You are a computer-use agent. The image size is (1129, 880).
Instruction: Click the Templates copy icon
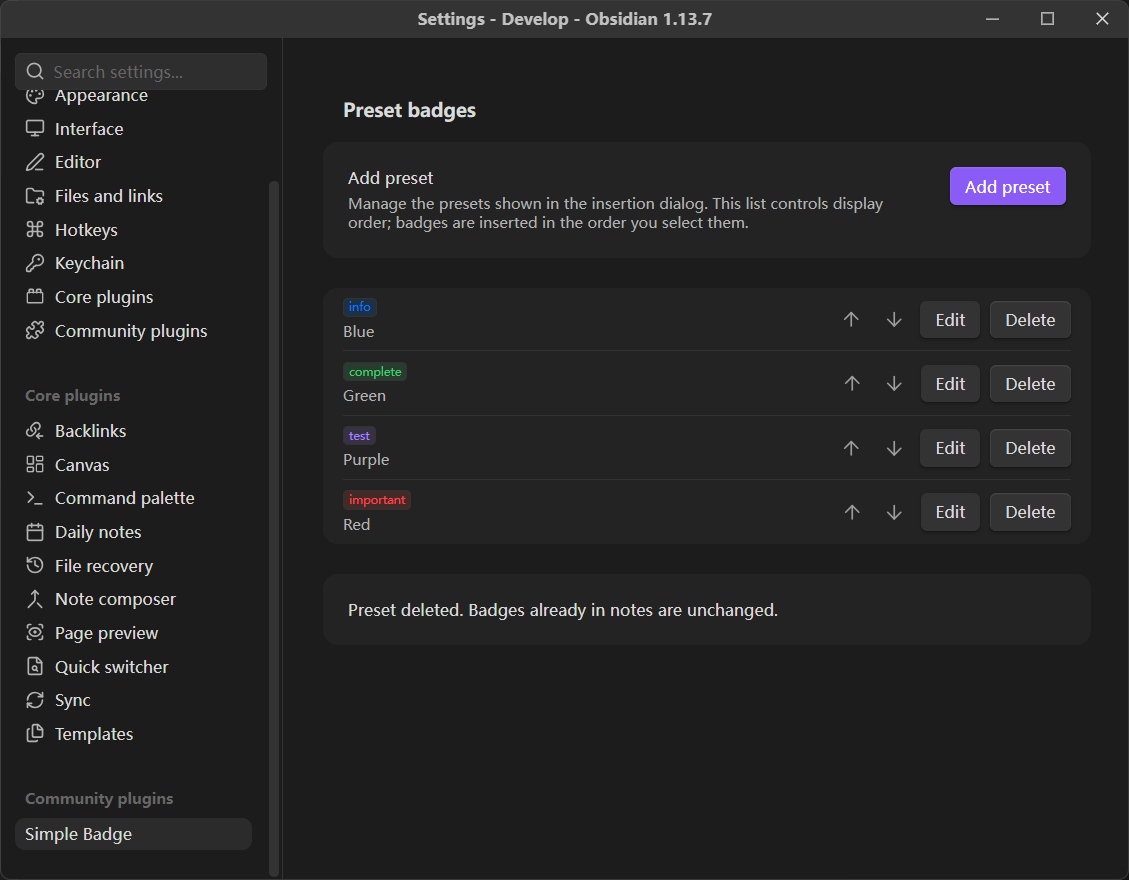coord(35,733)
